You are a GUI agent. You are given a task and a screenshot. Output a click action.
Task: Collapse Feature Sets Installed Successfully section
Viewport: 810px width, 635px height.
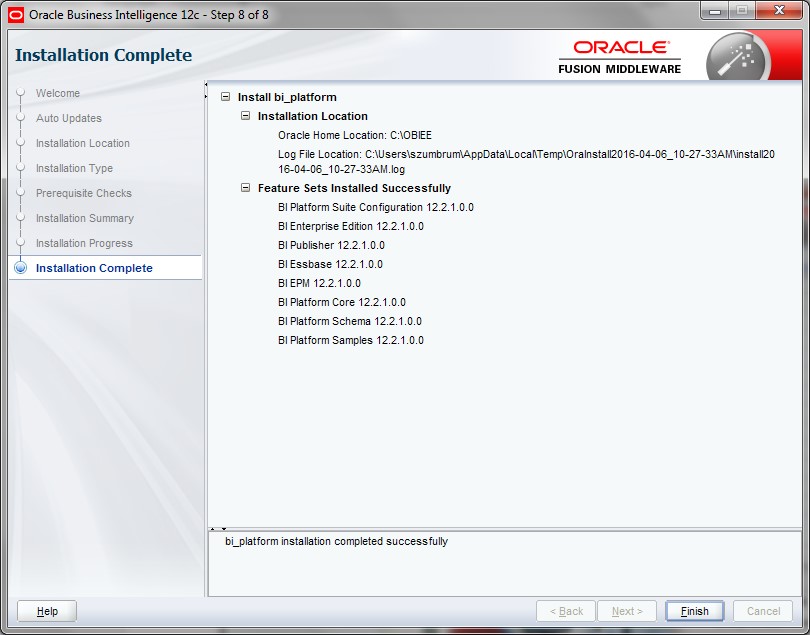(x=246, y=188)
